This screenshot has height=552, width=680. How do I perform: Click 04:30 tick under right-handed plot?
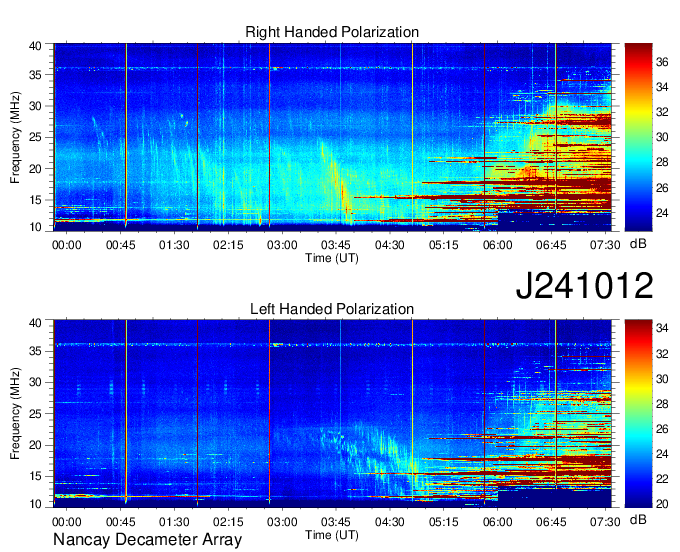[389, 245]
